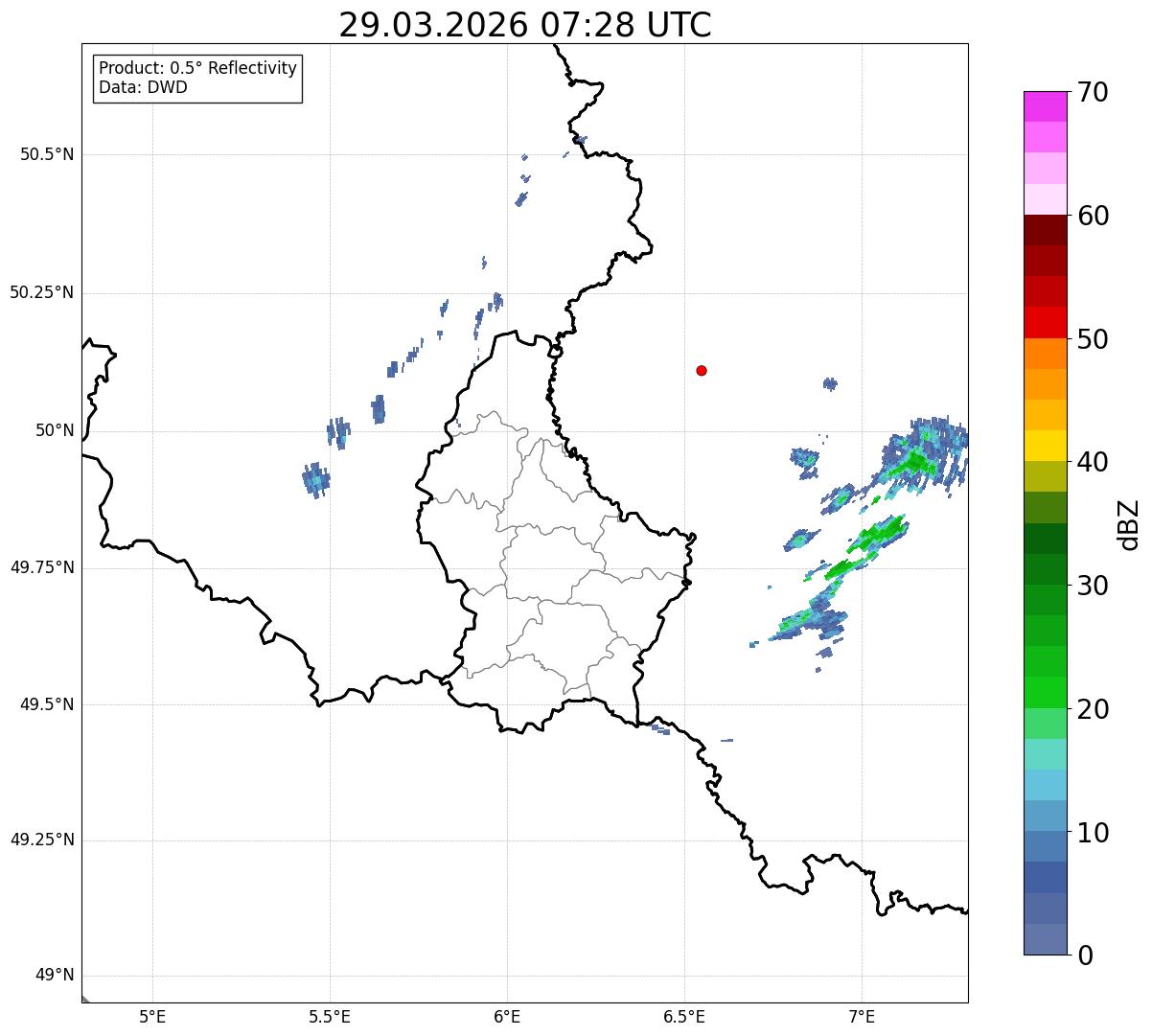Image resolution: width=1152 pixels, height=1036 pixels.
Task: Click the 50°N latitude label
Action: tap(55, 430)
